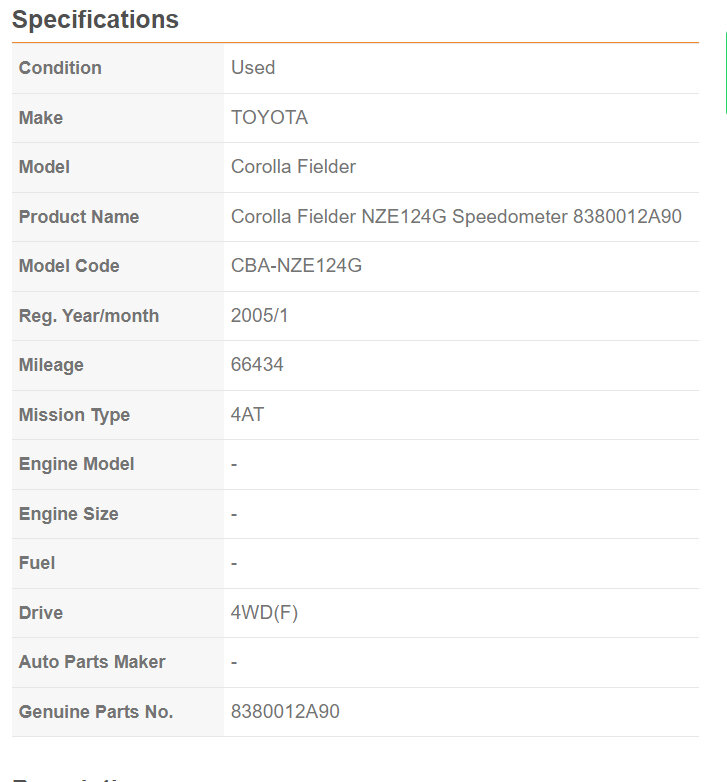Select the 'Corolla Fielder' model value
The width and height of the screenshot is (727, 782).
(293, 167)
